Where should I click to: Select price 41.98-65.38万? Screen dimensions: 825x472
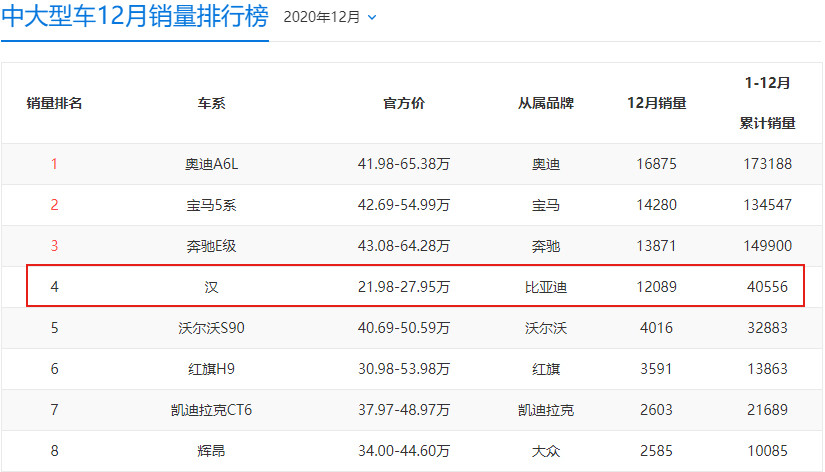tap(404, 164)
